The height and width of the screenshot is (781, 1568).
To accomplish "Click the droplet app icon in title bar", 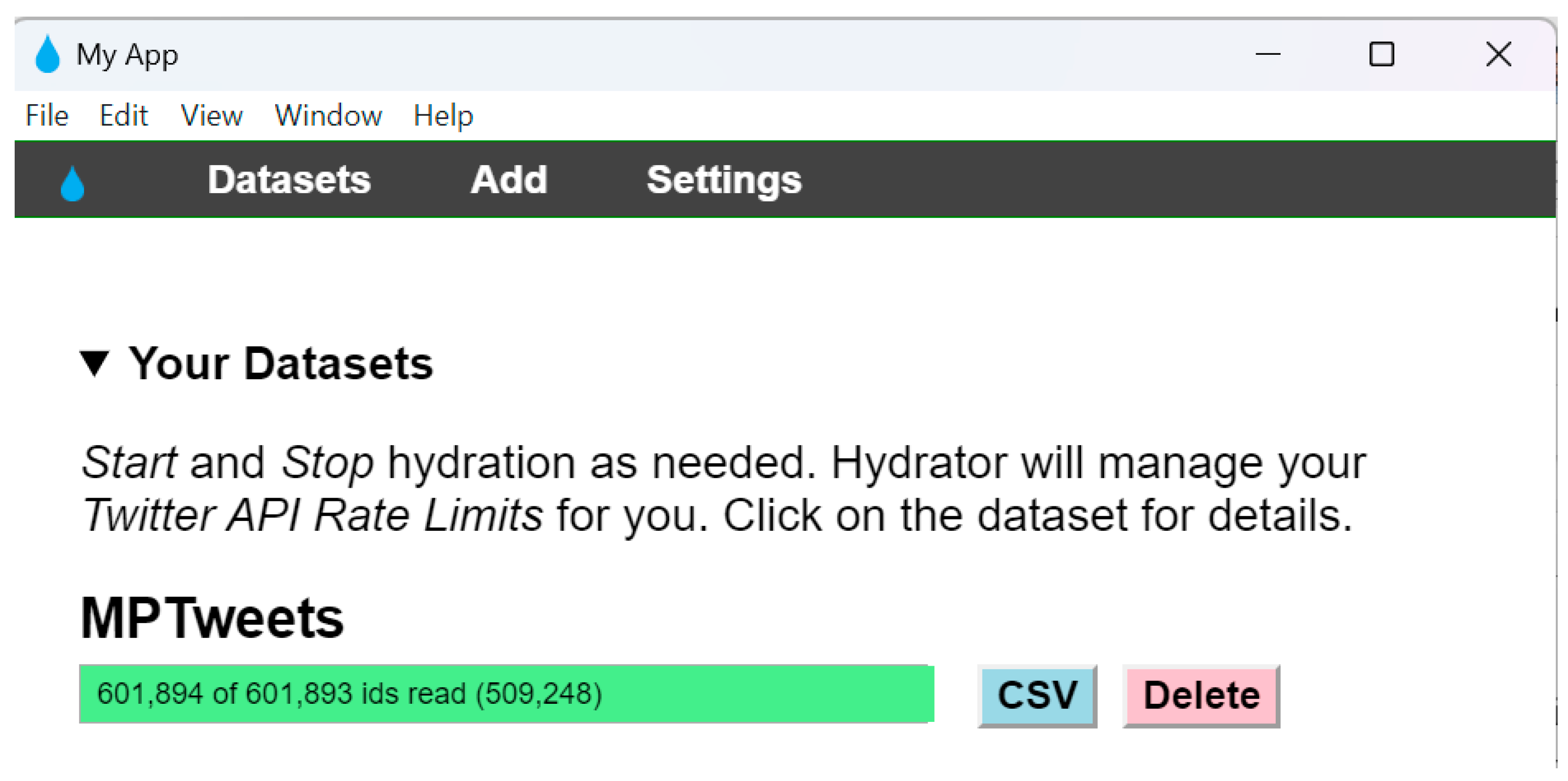I will pos(48,54).
